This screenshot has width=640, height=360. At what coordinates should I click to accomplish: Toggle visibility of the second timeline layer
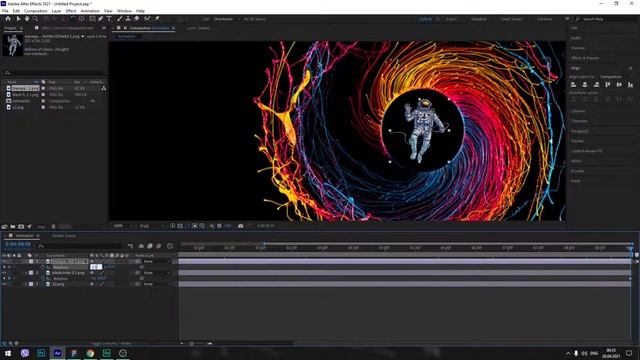pyautogui.click(x=4, y=273)
